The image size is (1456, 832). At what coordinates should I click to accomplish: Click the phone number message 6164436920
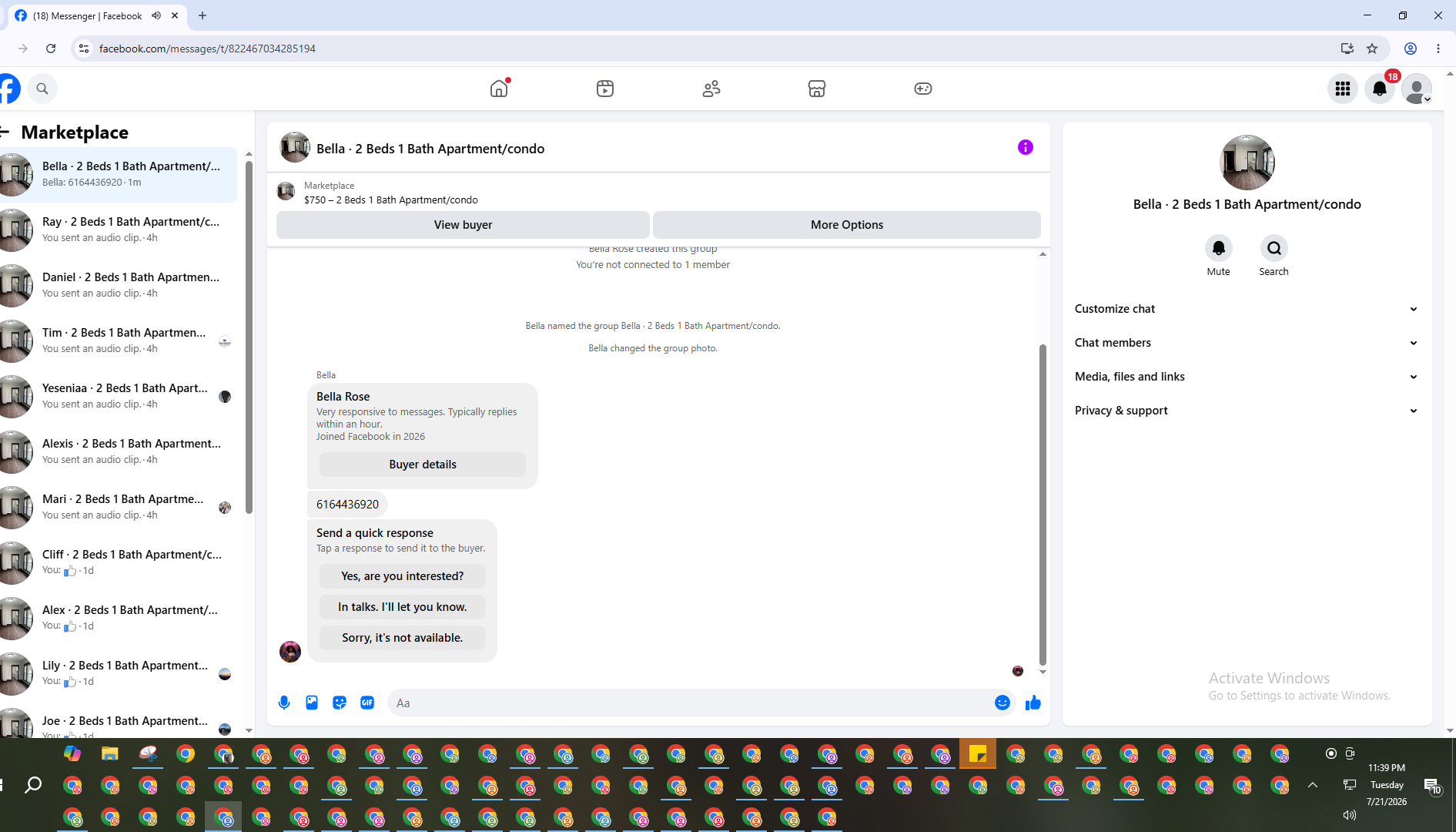347,505
